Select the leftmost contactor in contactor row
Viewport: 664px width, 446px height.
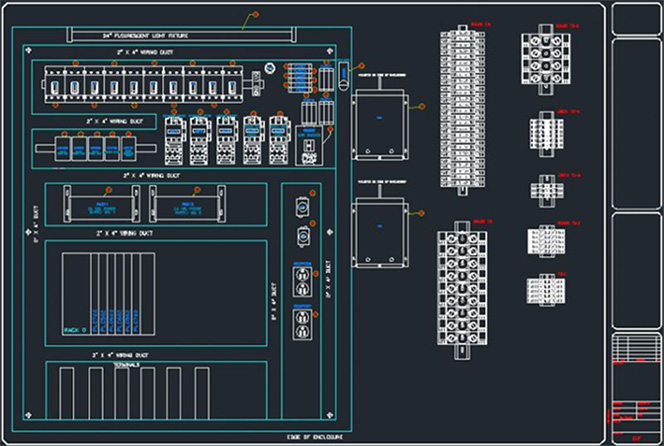point(174,141)
